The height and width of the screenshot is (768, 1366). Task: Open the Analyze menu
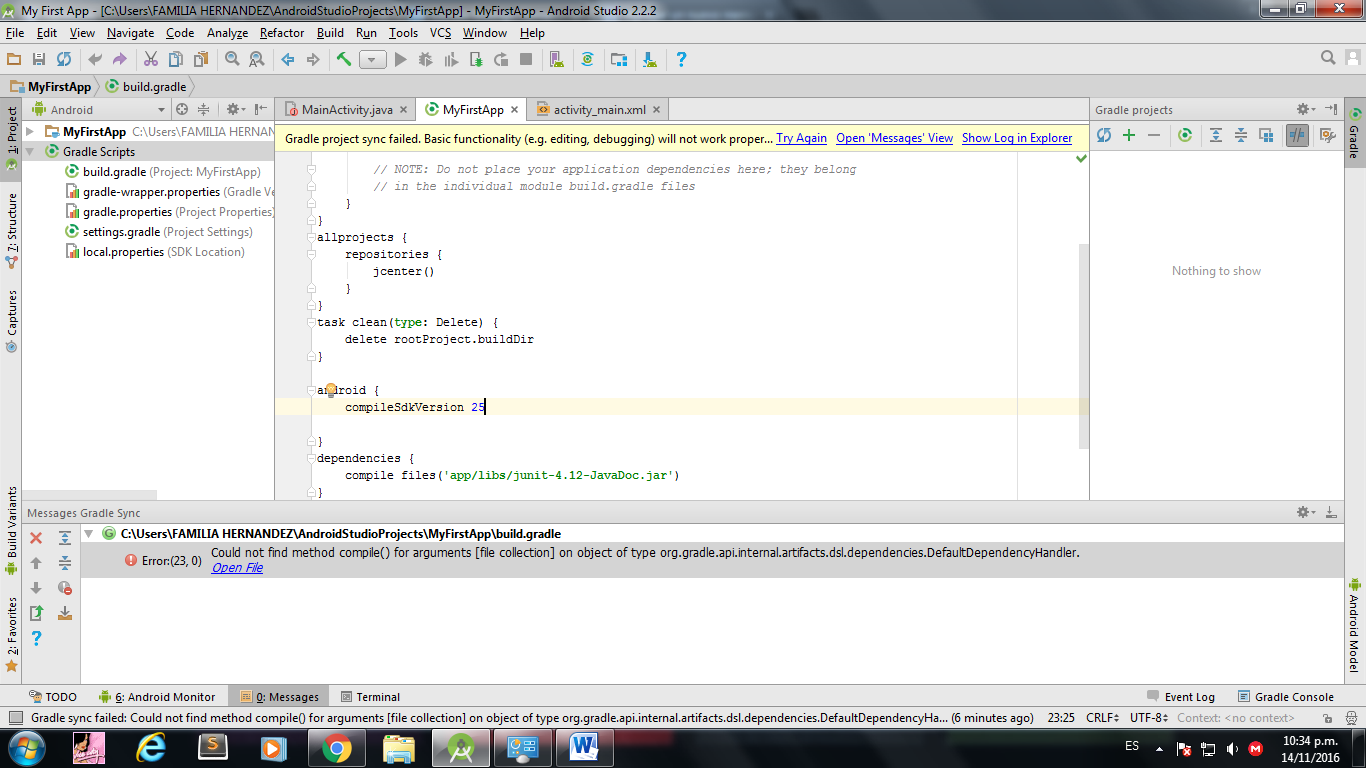(x=227, y=33)
